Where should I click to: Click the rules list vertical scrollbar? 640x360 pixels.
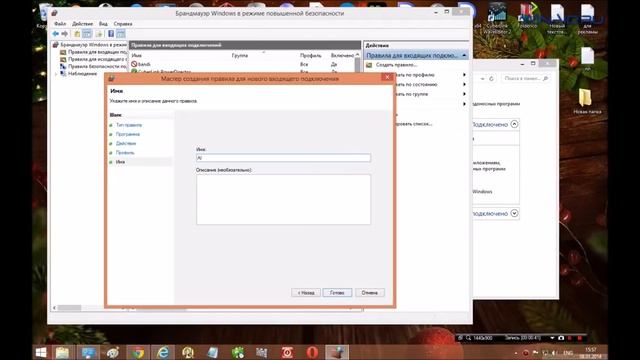click(x=358, y=65)
